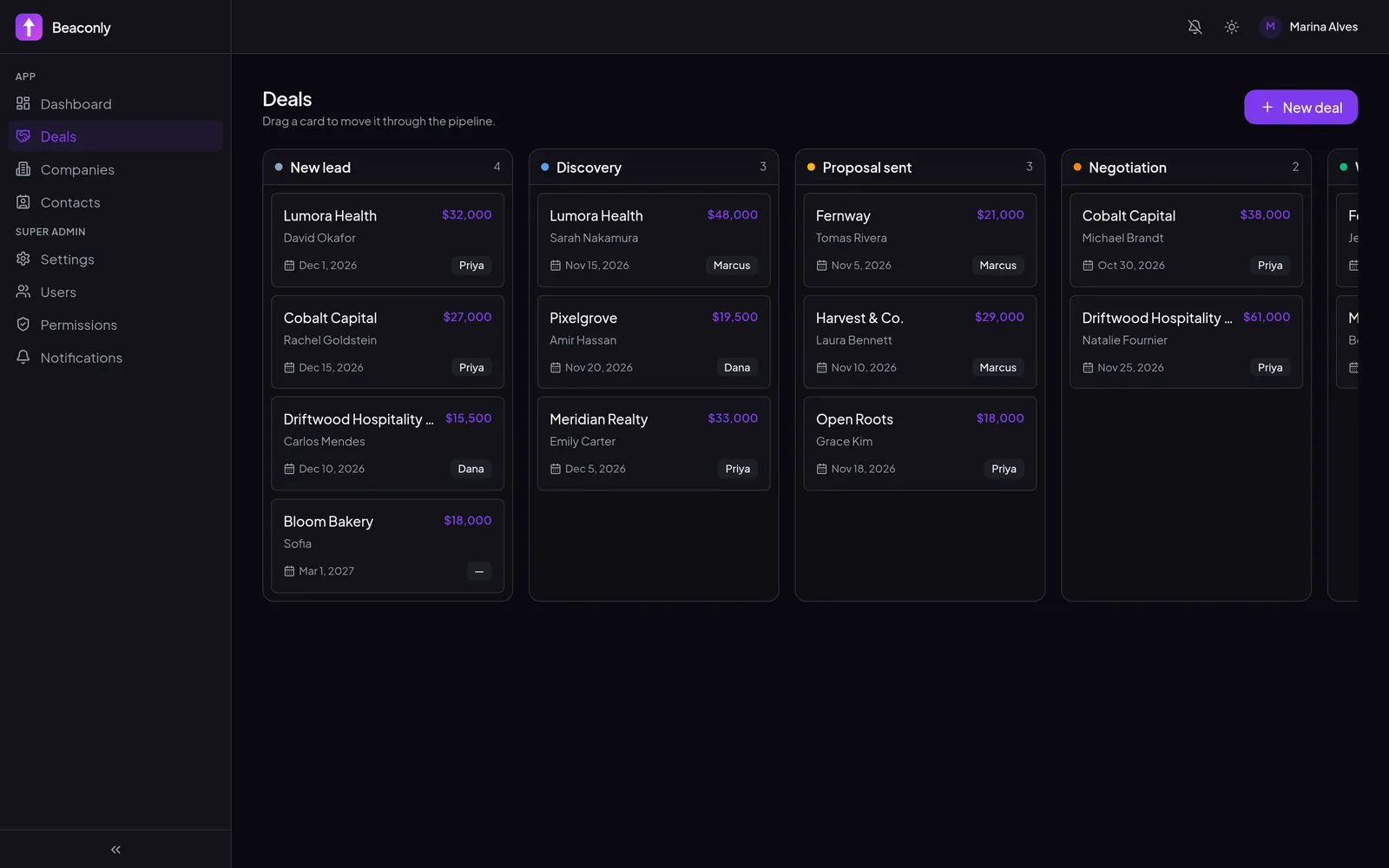Open Companies in the sidebar
1389x868 pixels.
[x=115, y=169]
